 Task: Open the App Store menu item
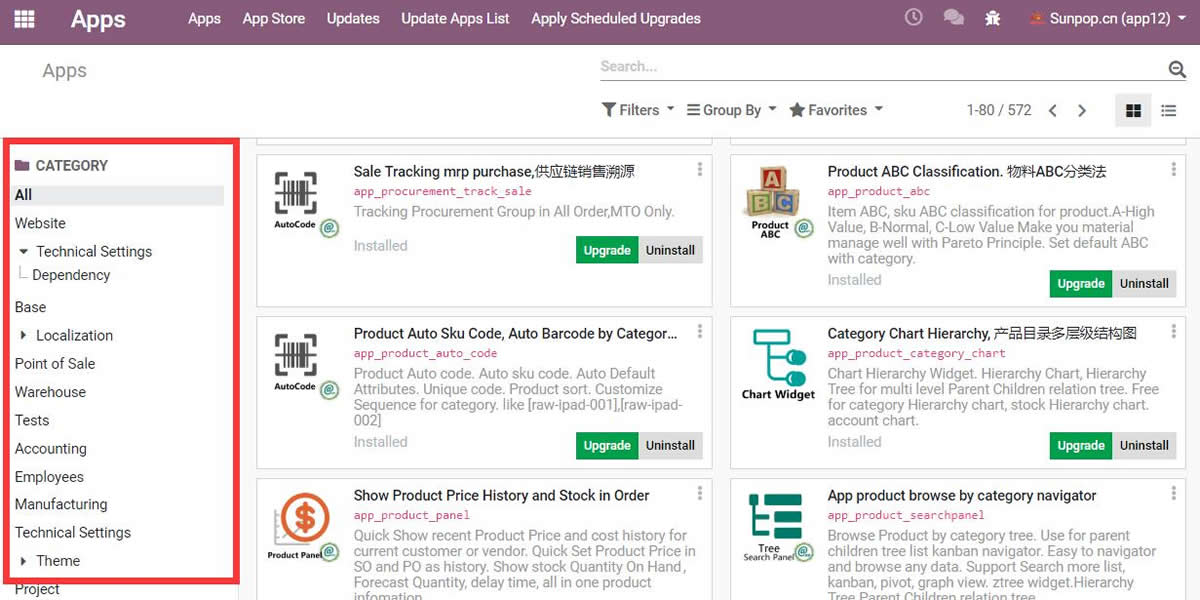pyautogui.click(x=273, y=19)
